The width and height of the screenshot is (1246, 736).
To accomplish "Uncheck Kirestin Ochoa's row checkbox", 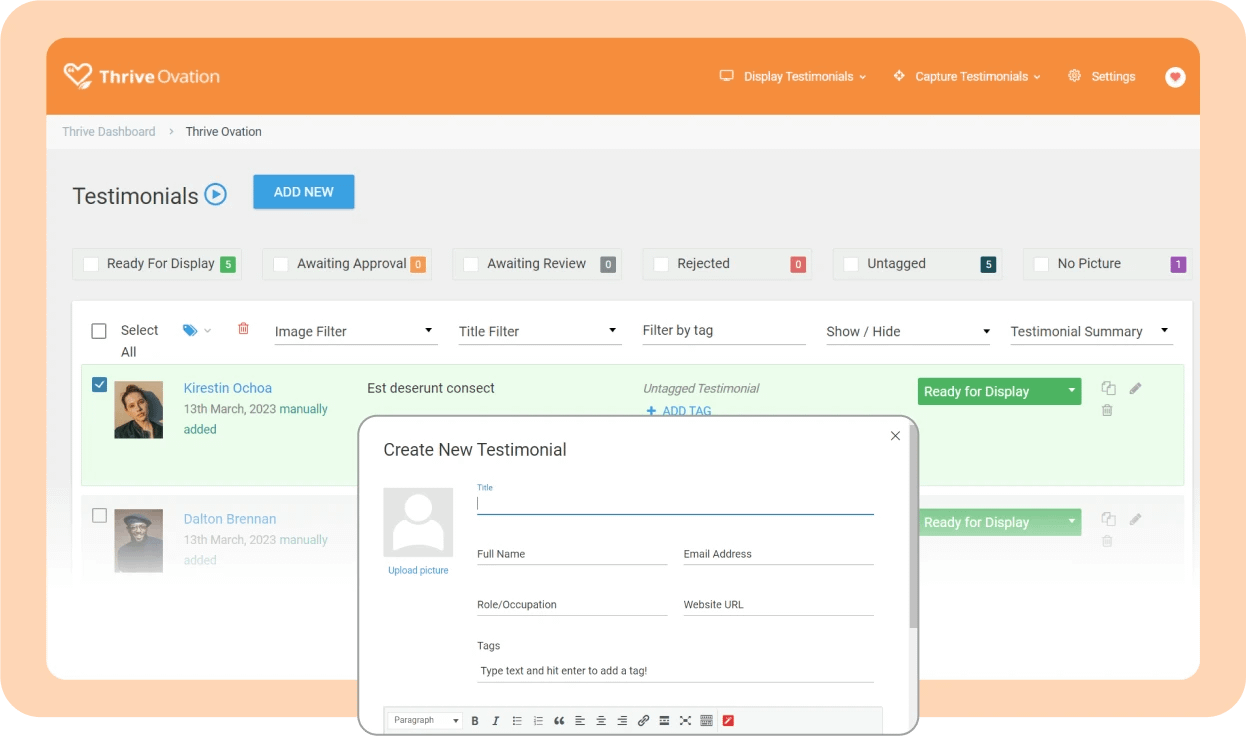I will tap(99, 383).
